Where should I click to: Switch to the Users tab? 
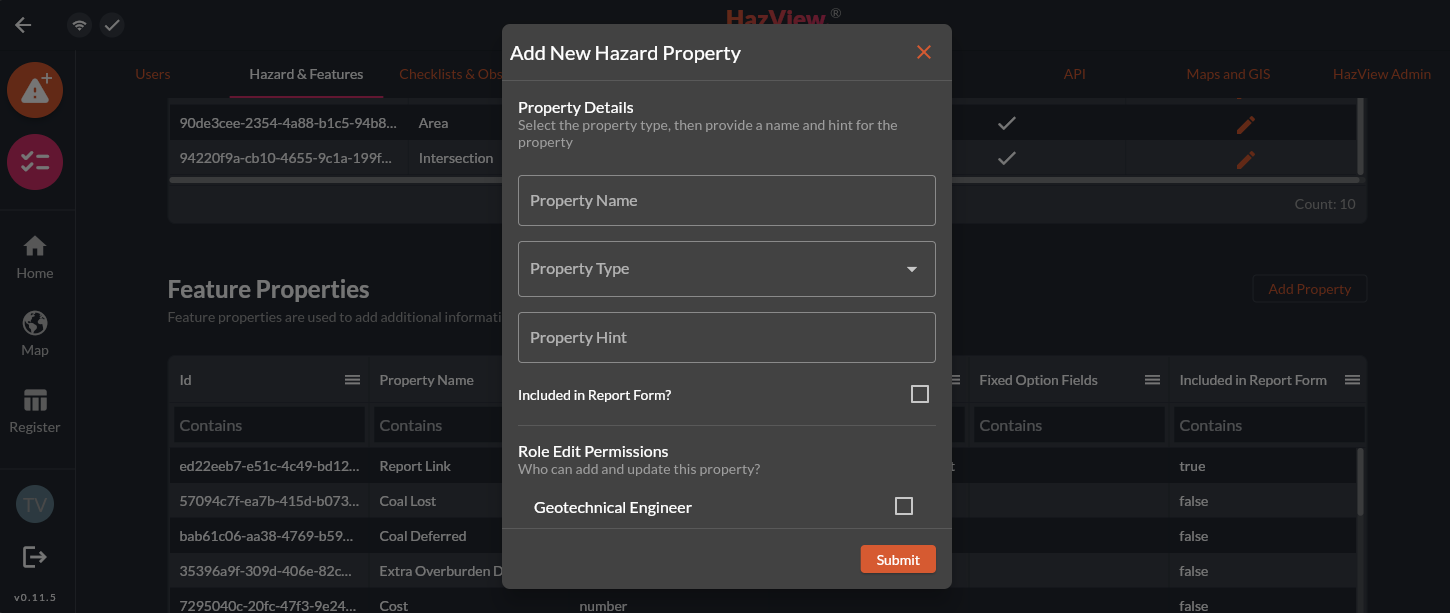click(x=153, y=74)
